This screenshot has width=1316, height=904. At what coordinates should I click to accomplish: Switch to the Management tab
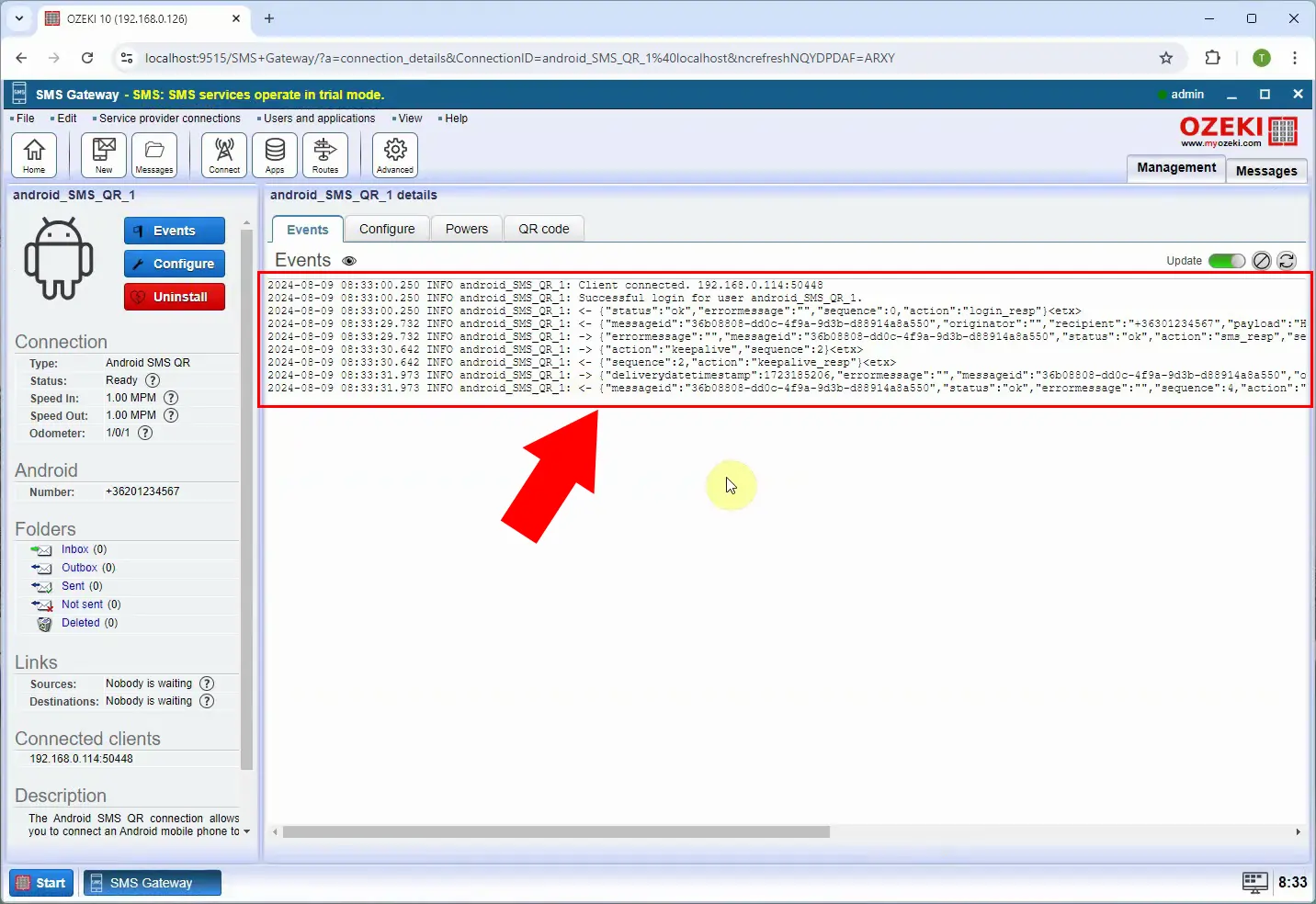1176,168
